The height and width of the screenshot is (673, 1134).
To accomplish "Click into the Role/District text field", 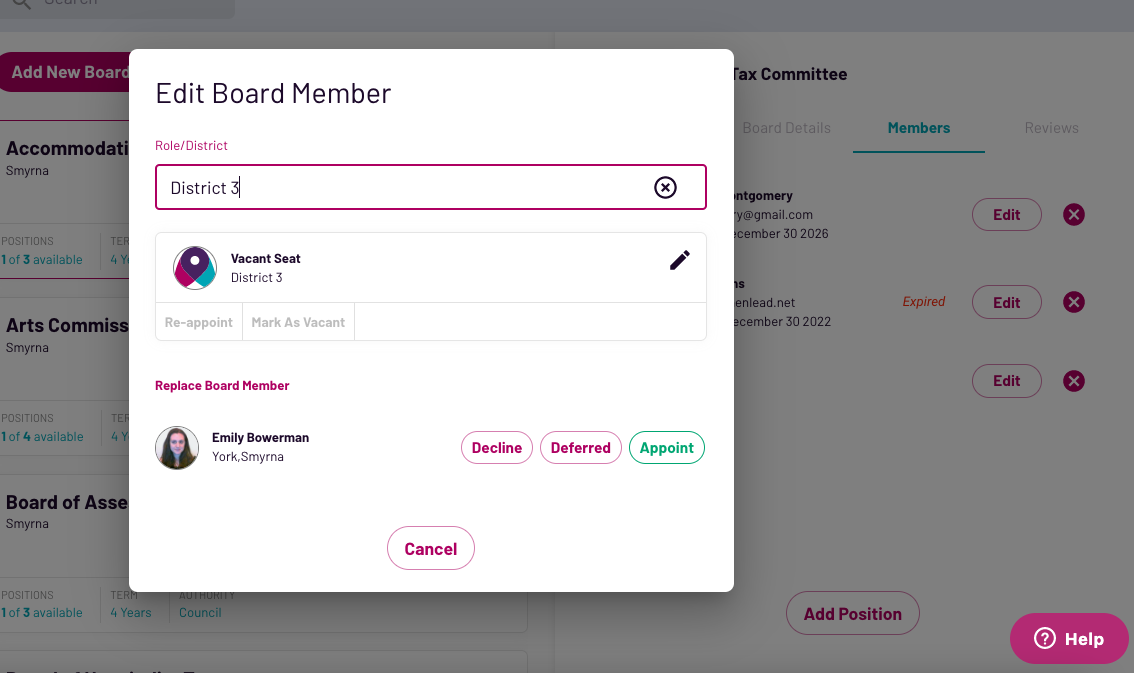I will (x=400, y=188).
